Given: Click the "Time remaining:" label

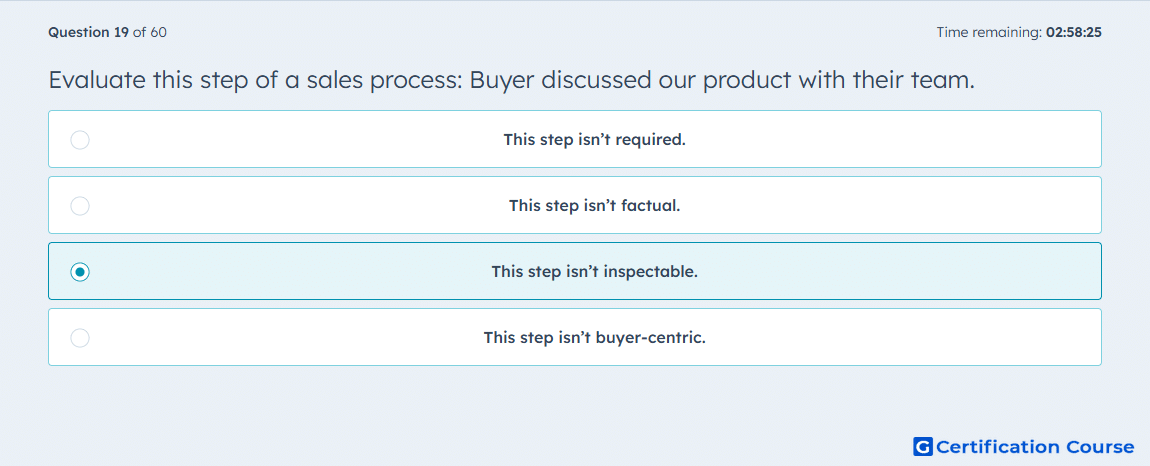Looking at the screenshot, I should click(x=989, y=32).
